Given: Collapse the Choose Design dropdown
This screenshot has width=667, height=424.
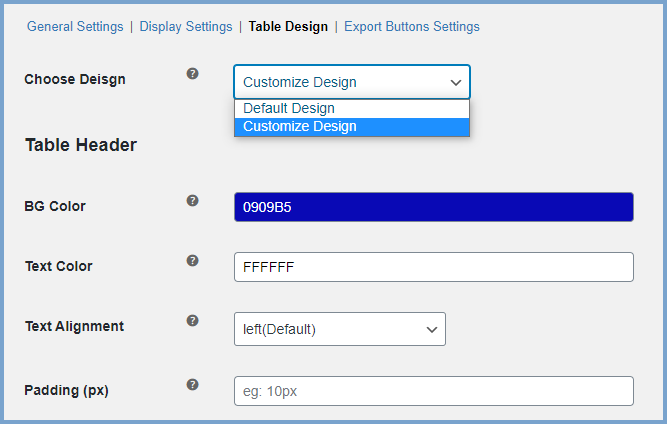Looking at the screenshot, I should click(x=352, y=82).
